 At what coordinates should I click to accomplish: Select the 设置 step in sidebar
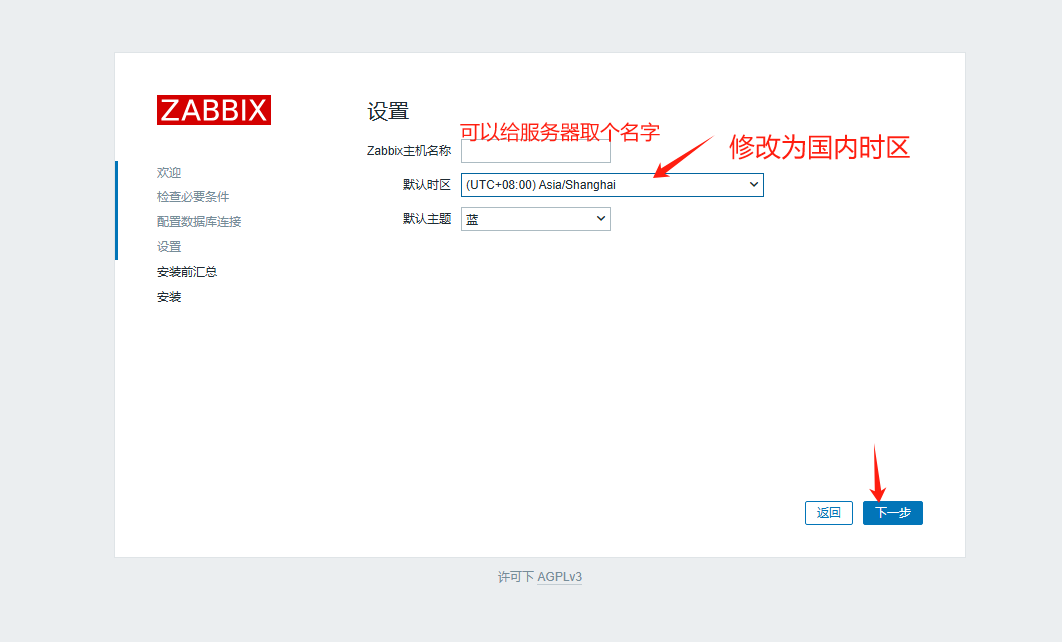[x=169, y=246]
